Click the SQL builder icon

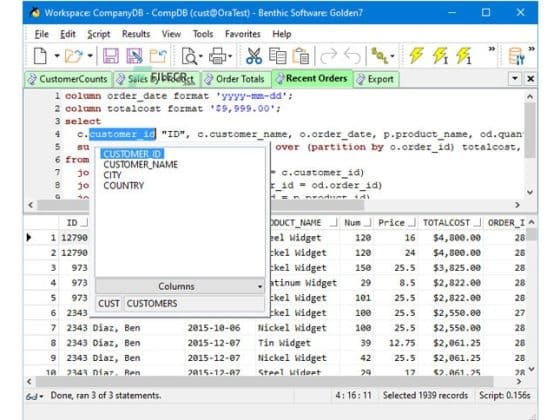click(379, 56)
